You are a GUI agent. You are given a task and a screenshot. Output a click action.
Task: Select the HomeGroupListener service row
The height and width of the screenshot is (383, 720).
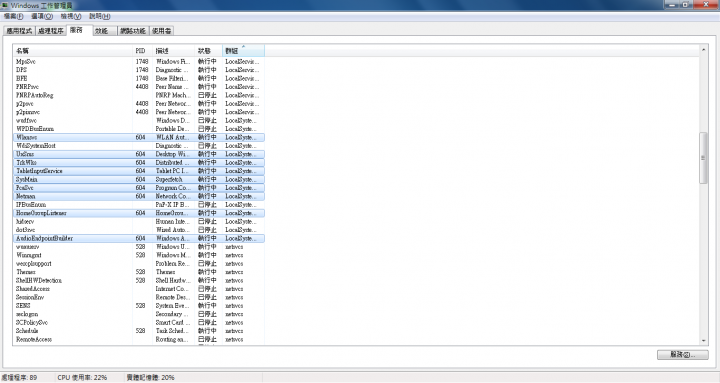(139, 213)
